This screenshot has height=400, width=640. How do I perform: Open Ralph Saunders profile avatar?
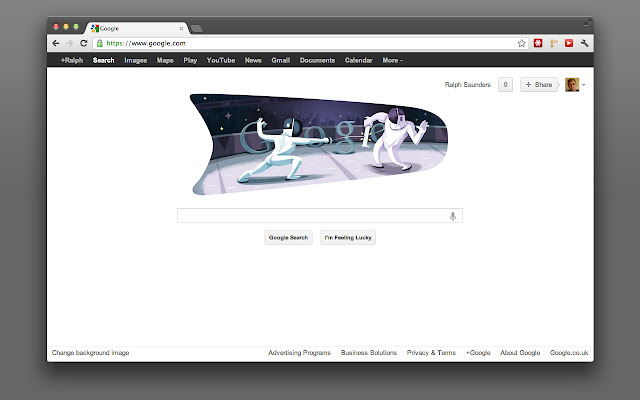[572, 84]
